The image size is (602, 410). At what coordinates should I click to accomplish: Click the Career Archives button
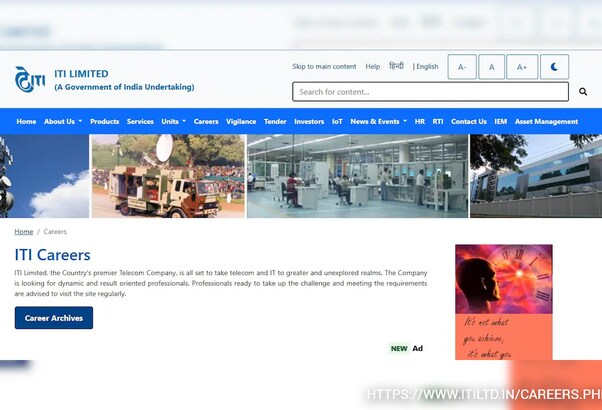tap(54, 318)
